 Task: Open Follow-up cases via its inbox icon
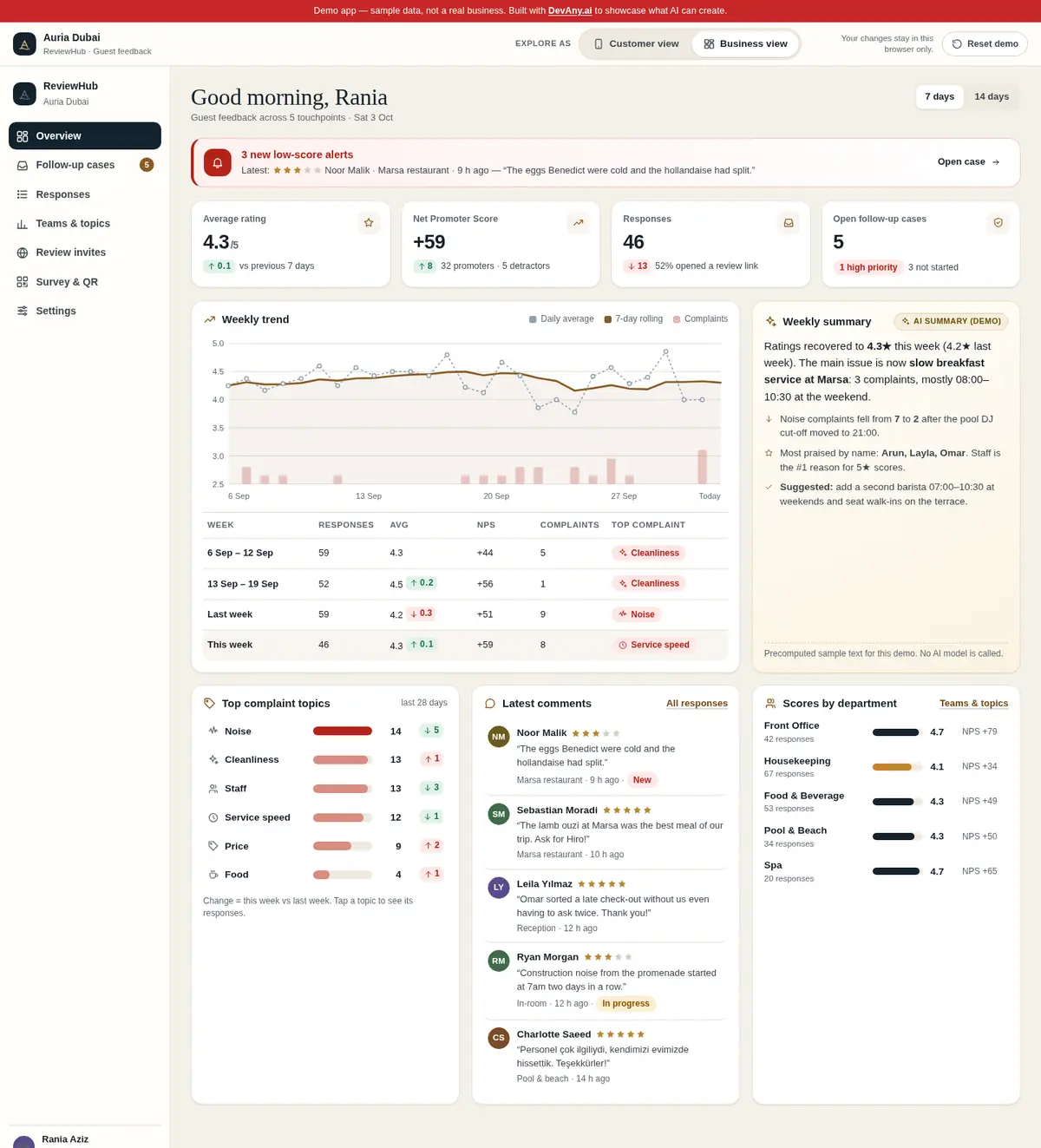coord(23,165)
